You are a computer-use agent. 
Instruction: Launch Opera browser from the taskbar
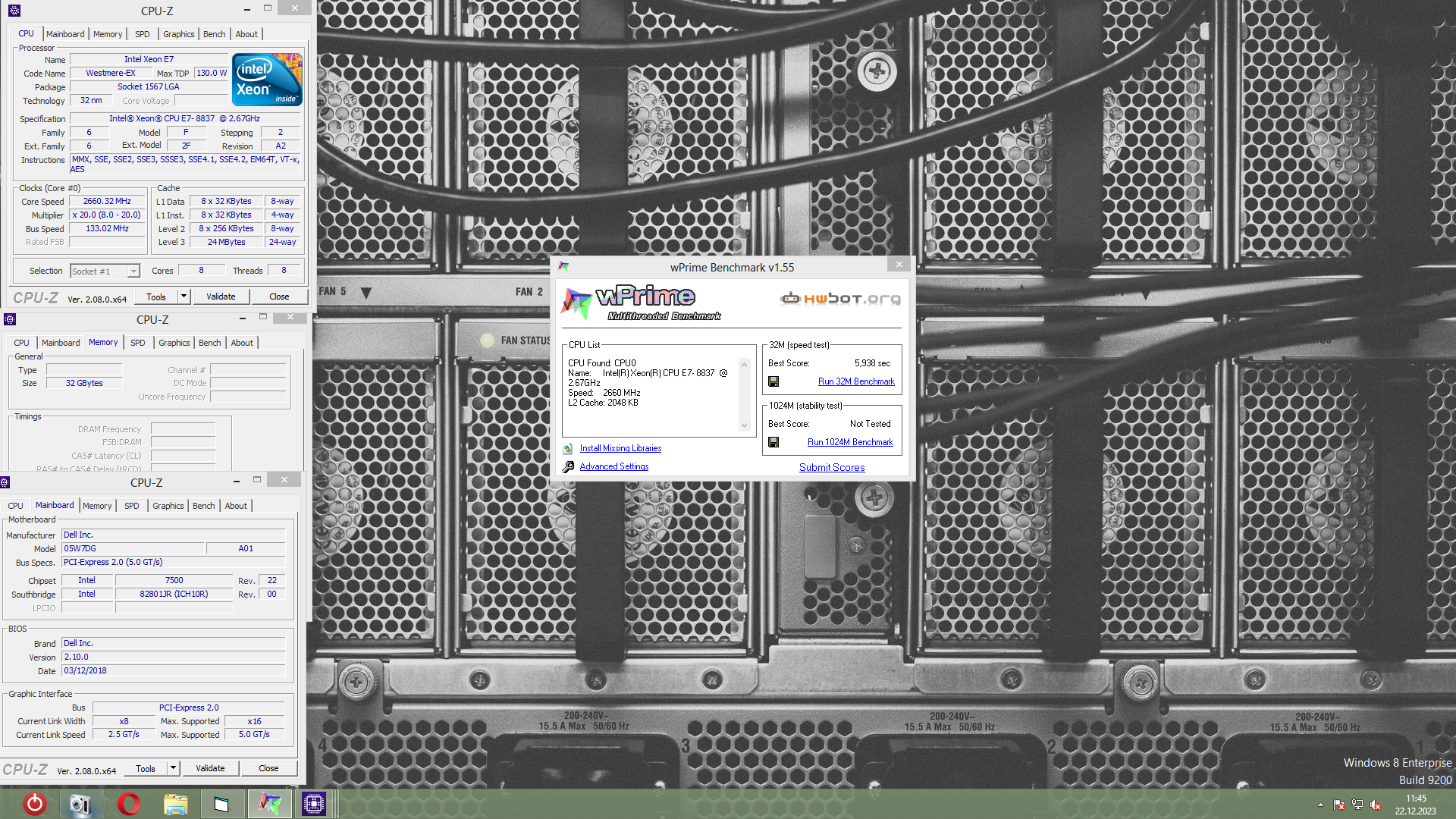point(129,803)
